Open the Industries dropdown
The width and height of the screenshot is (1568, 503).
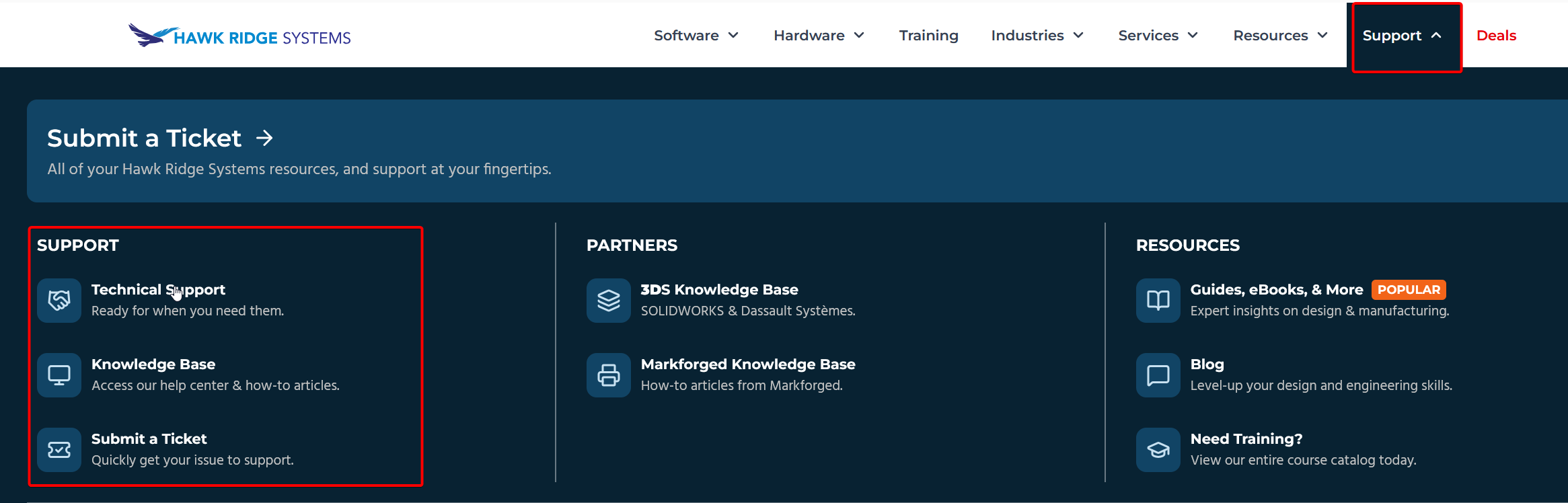click(x=1037, y=36)
